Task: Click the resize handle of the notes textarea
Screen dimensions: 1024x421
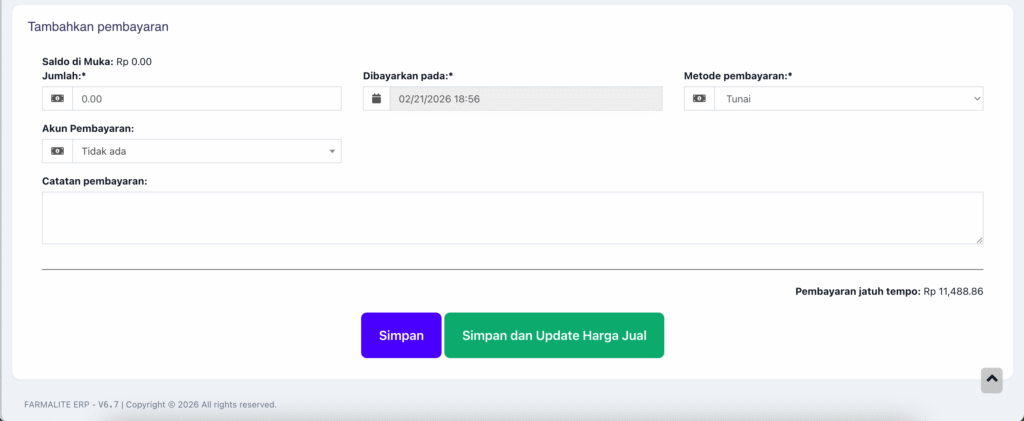Action: point(979,239)
